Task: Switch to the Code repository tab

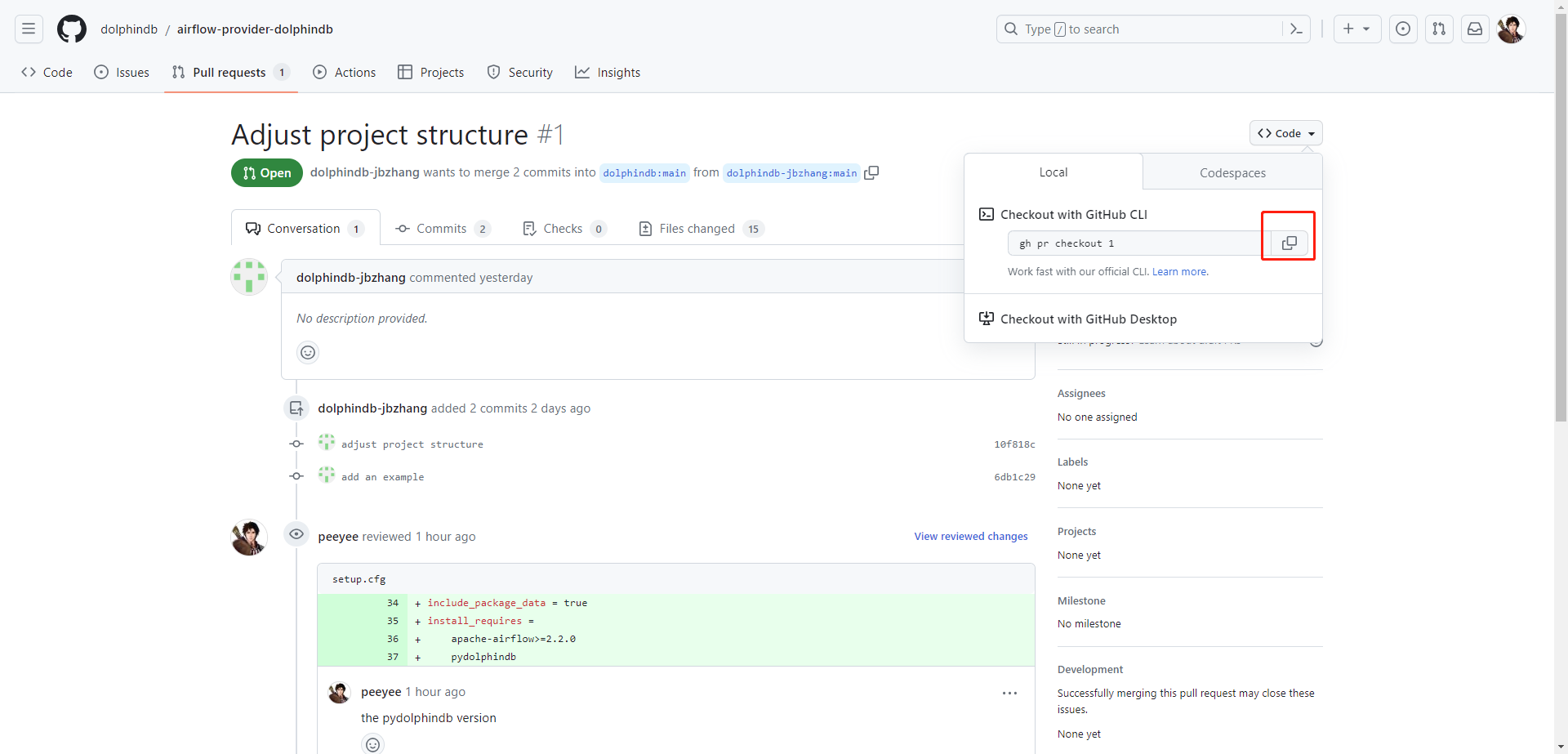Action: coord(47,73)
